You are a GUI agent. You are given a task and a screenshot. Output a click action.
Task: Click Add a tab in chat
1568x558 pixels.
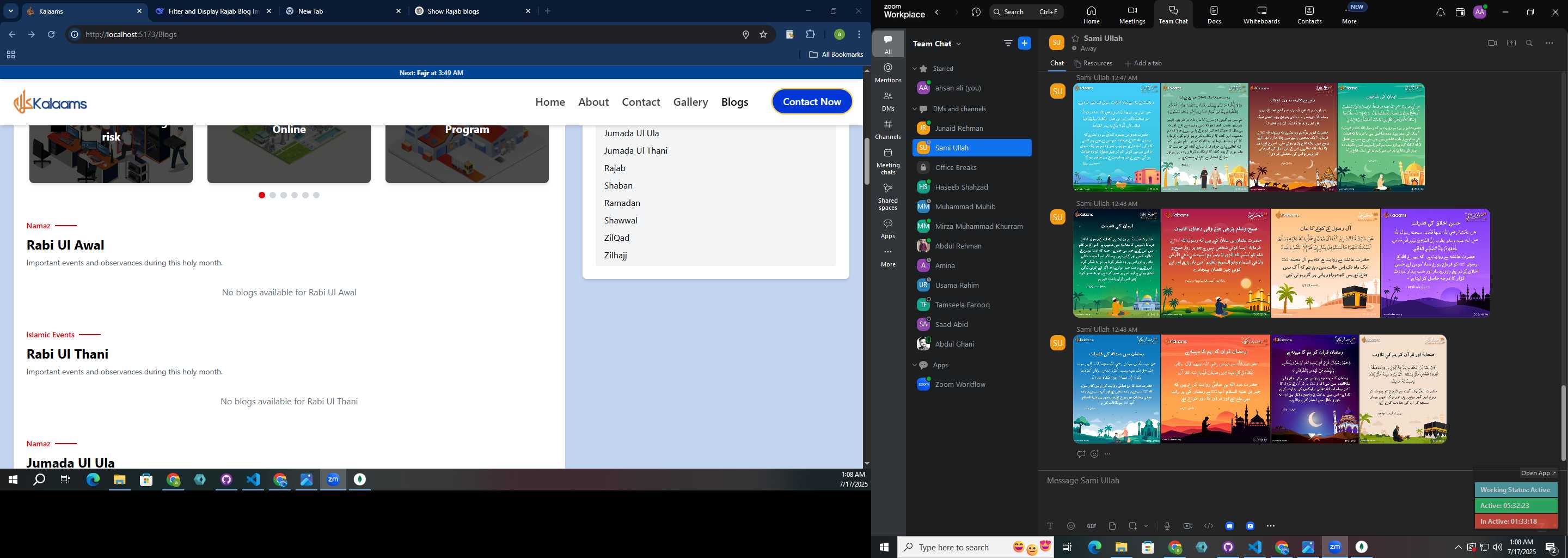click(x=1143, y=63)
